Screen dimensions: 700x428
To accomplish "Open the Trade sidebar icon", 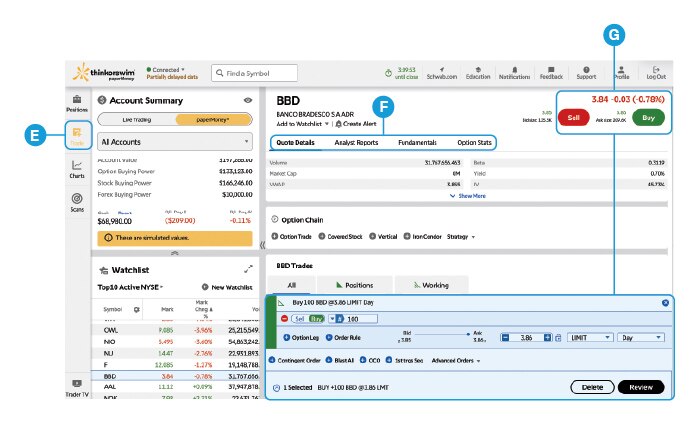I will (x=77, y=135).
